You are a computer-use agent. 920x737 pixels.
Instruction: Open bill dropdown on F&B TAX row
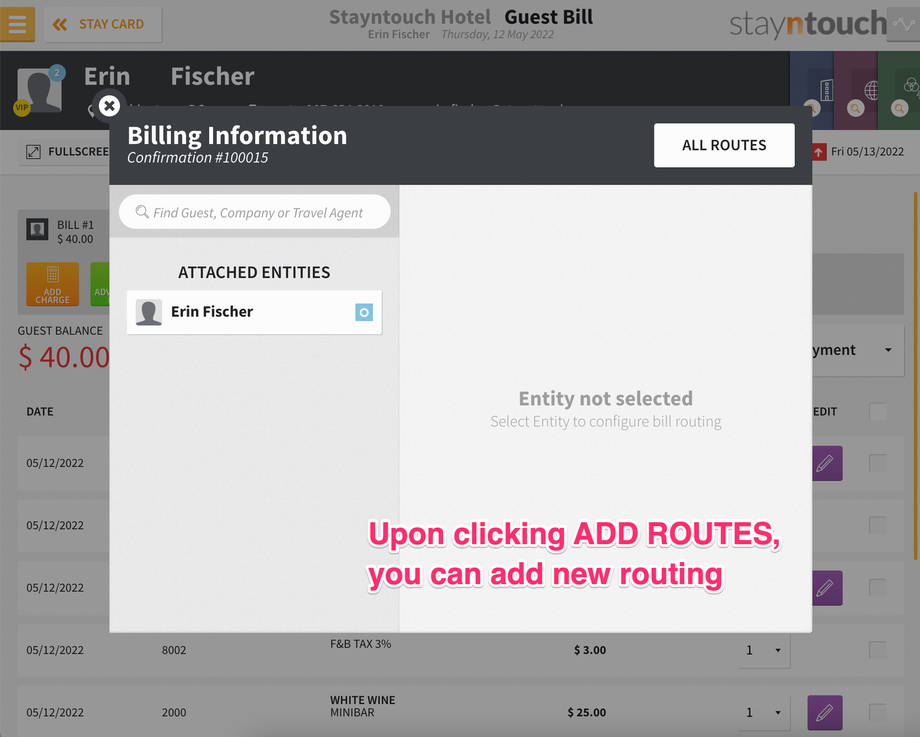point(763,650)
